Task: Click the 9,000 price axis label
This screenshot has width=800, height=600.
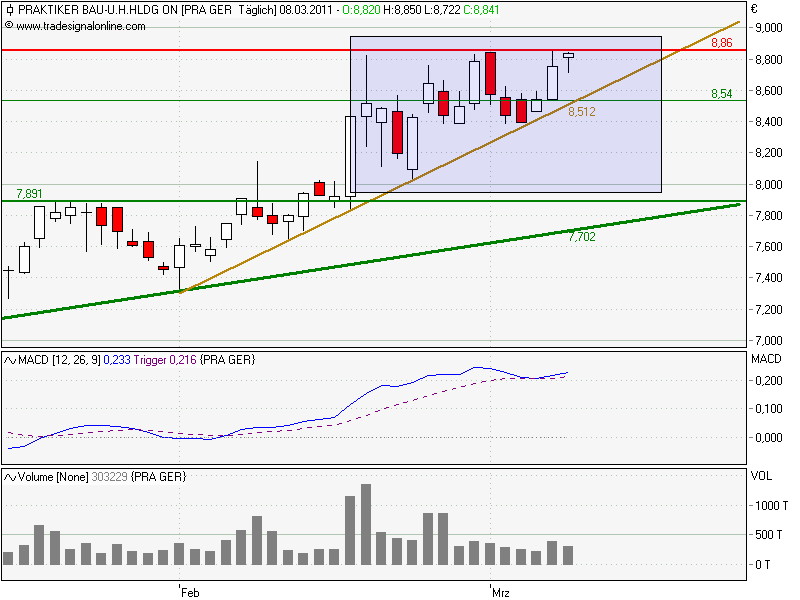Action: 768,28
